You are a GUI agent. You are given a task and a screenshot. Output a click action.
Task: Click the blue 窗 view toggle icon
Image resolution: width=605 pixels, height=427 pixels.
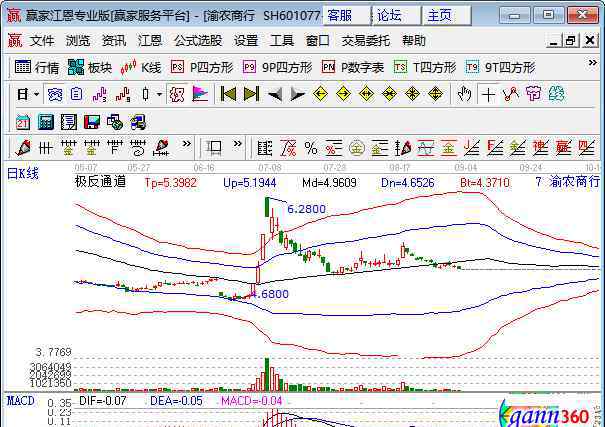54,94
